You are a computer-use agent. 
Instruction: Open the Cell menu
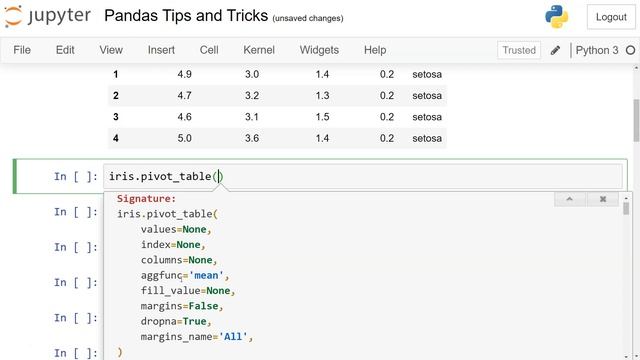click(x=209, y=50)
